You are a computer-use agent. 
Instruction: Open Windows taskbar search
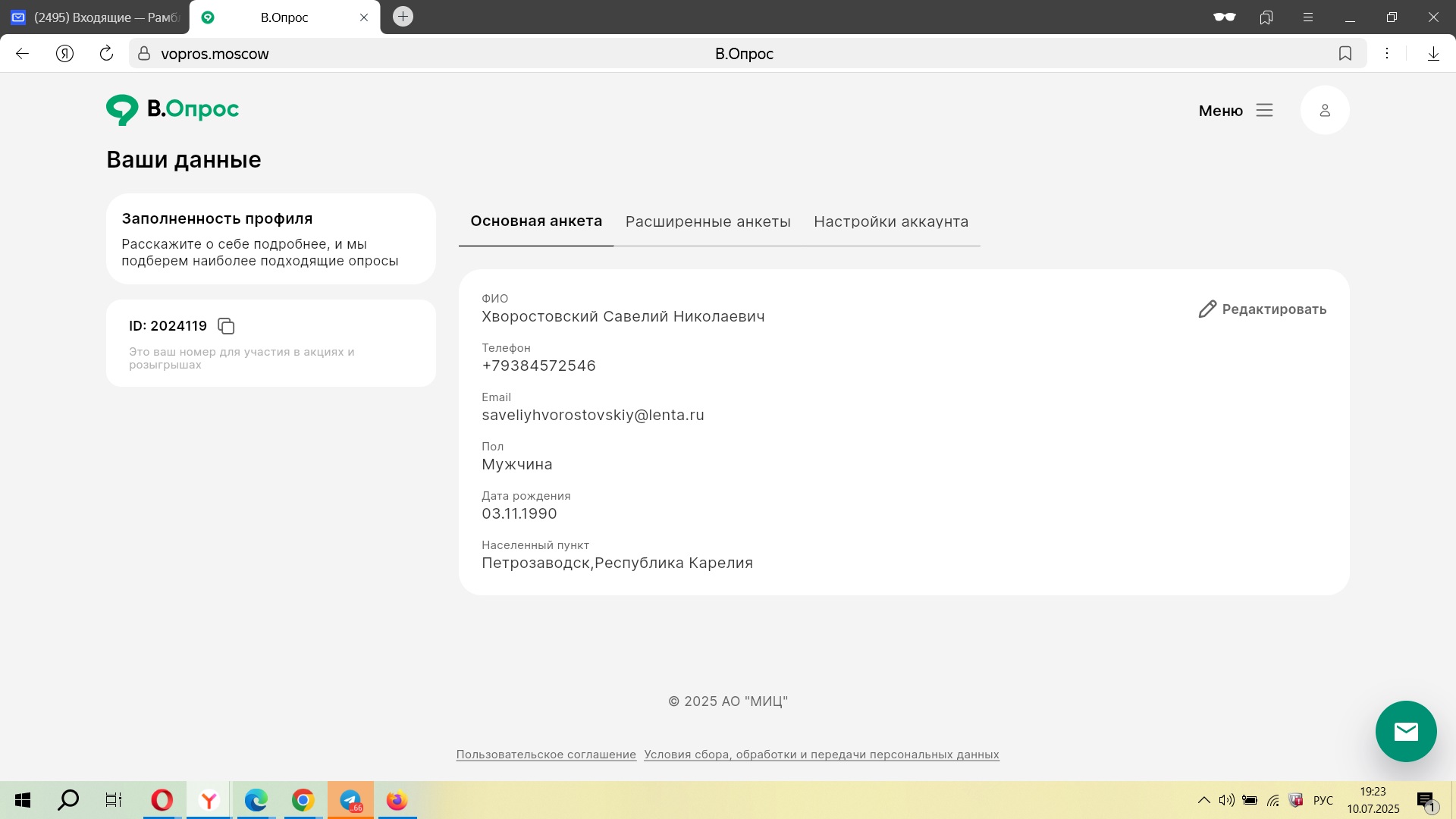point(68,800)
